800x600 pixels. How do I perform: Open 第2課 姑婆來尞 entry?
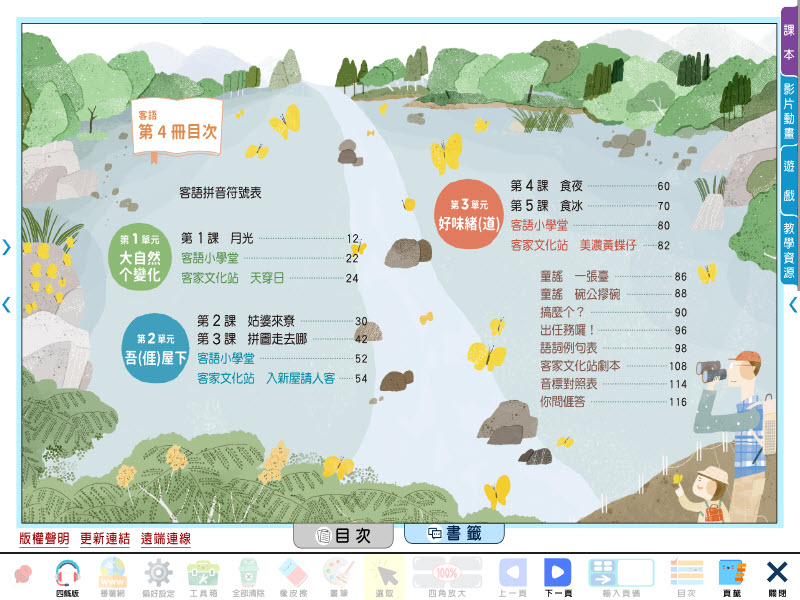click(x=282, y=321)
